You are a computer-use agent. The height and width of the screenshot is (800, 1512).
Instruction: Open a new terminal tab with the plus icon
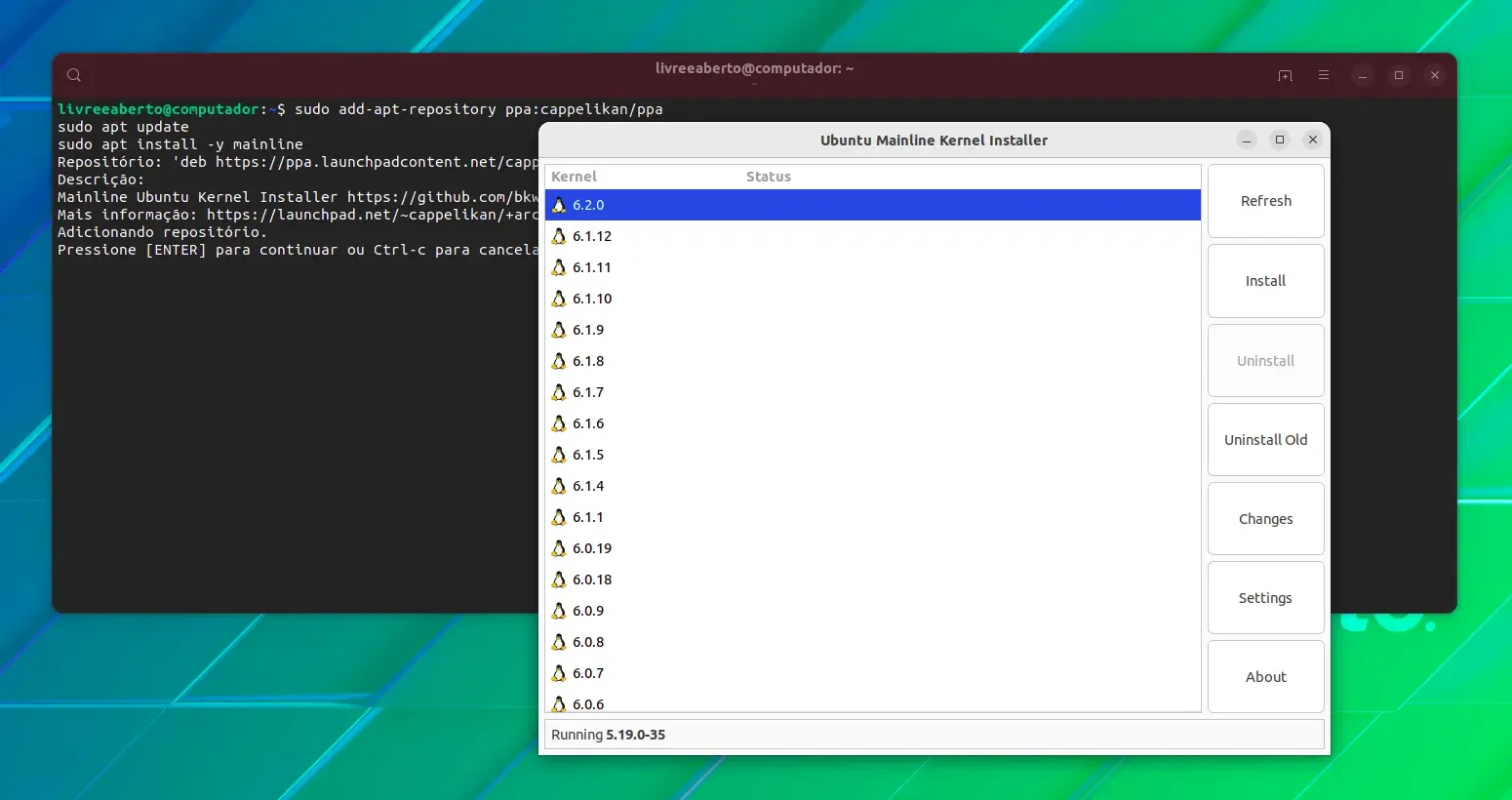point(1285,75)
